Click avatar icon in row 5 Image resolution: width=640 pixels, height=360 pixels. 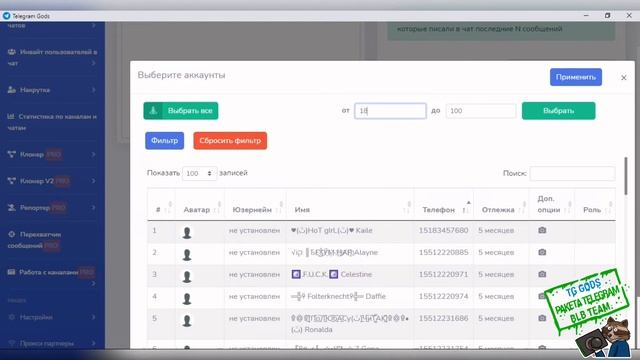coord(187,321)
